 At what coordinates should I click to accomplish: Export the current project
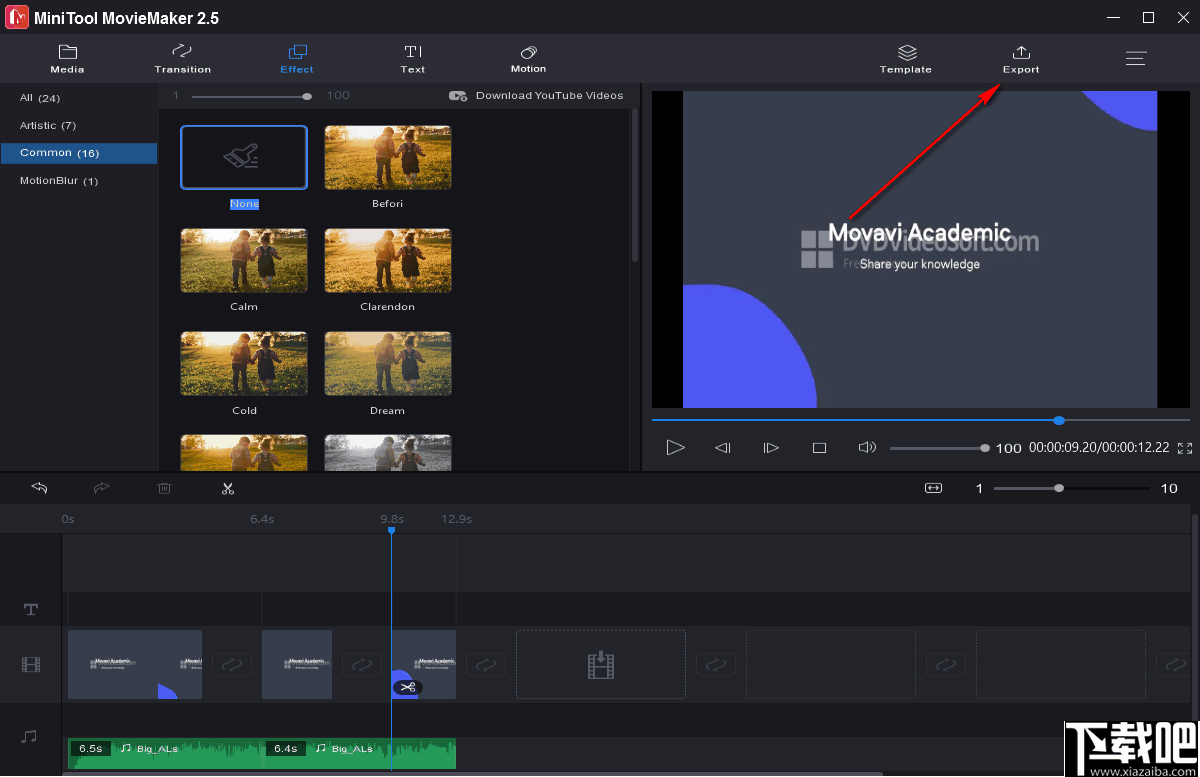(x=1020, y=58)
